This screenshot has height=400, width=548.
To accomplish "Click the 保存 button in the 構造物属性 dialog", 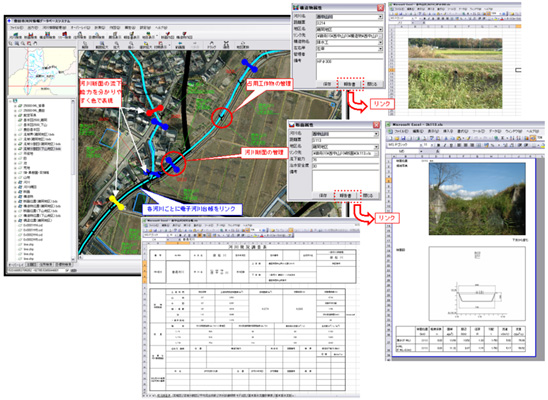I will click(x=327, y=84).
